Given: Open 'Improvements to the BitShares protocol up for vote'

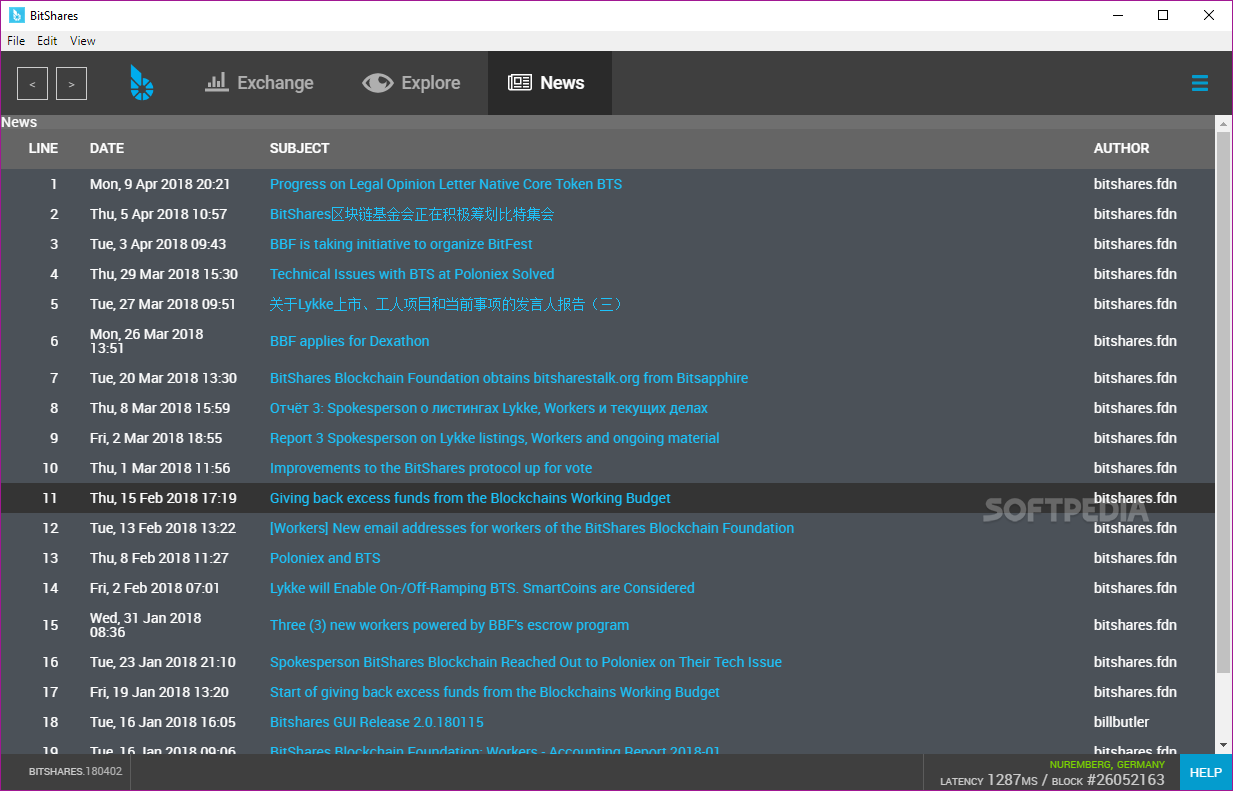Looking at the screenshot, I should pos(431,468).
